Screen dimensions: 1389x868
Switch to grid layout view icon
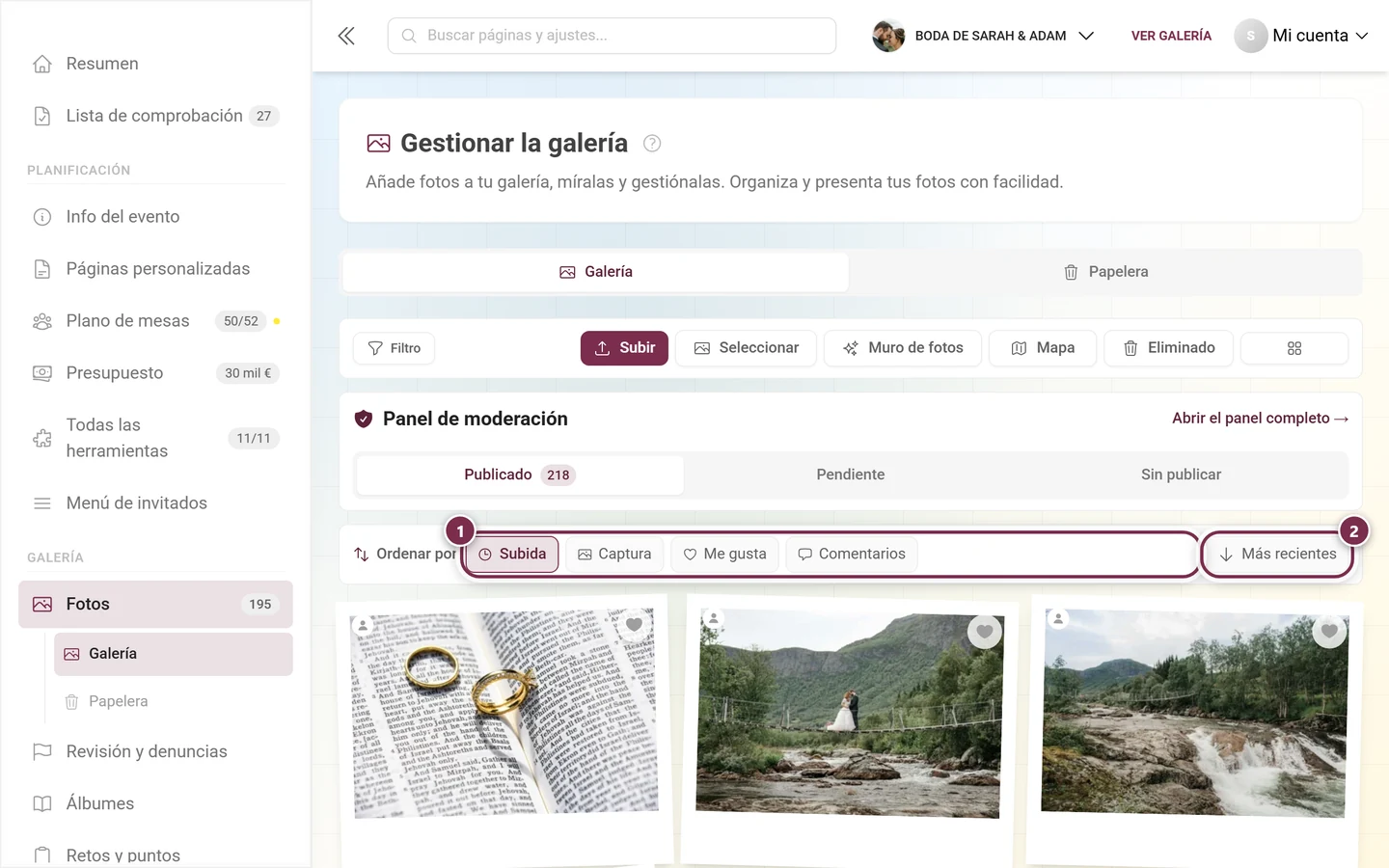pos(1294,348)
